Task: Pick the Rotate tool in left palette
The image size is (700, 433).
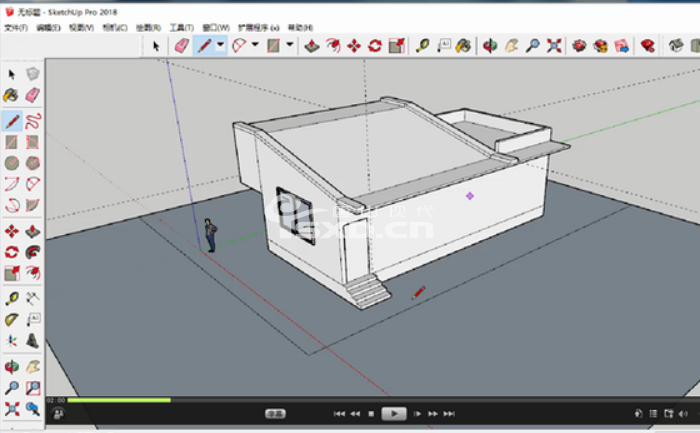Action: click(12, 253)
